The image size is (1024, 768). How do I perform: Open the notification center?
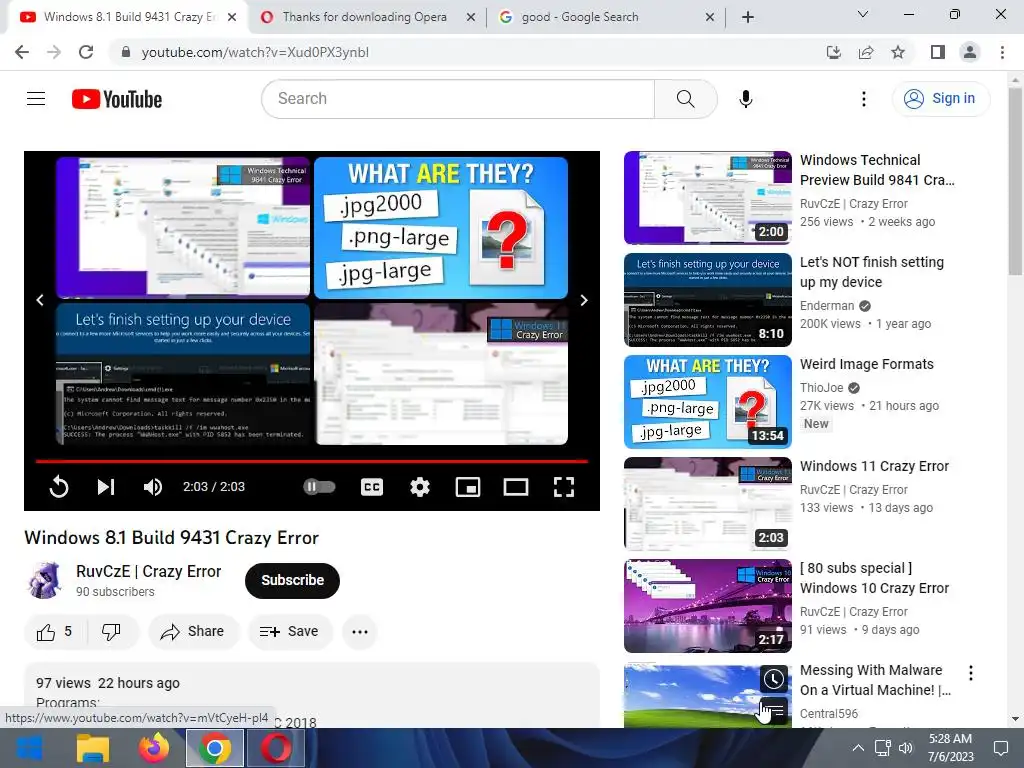point(1000,748)
